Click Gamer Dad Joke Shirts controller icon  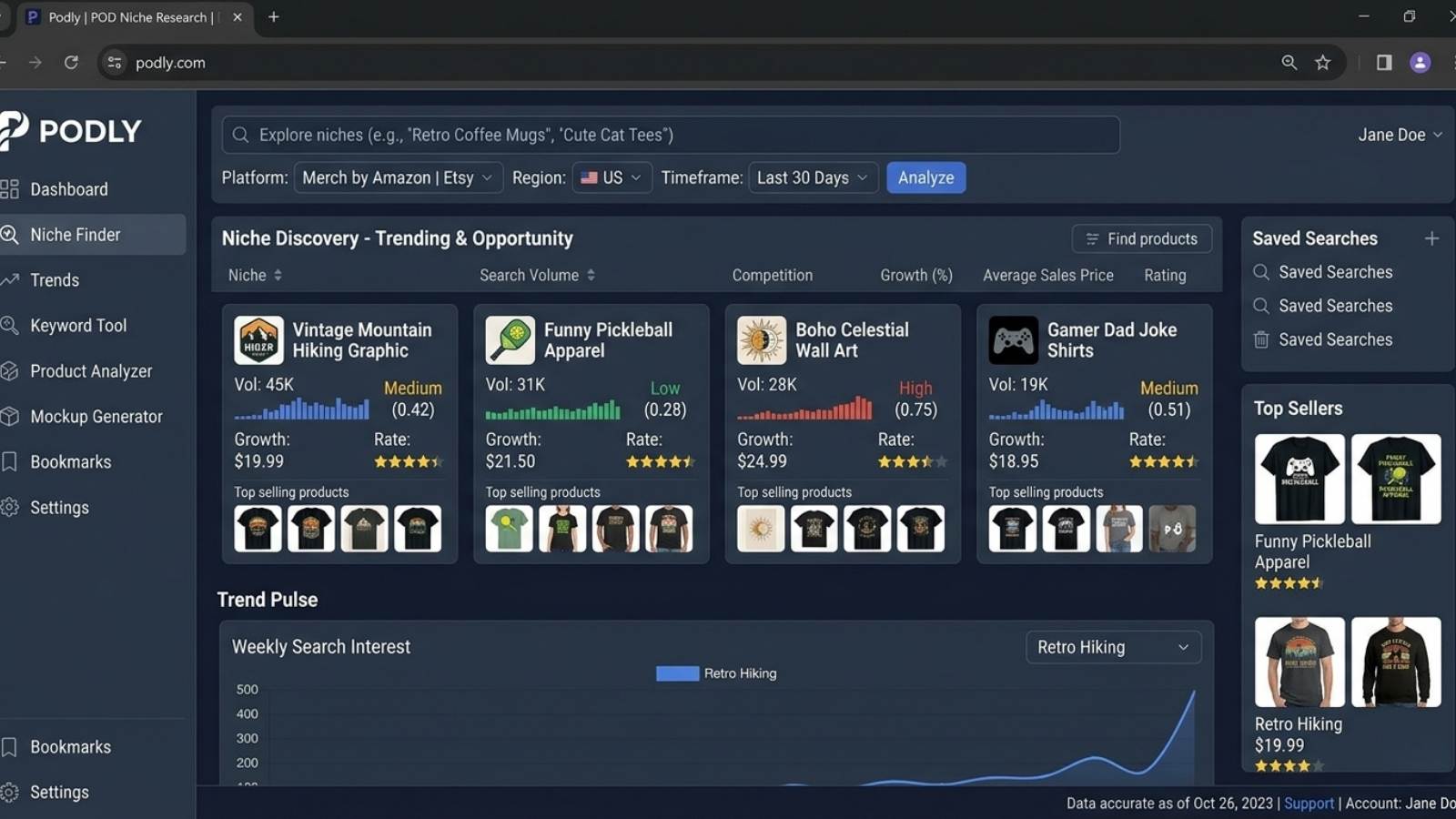click(1013, 340)
